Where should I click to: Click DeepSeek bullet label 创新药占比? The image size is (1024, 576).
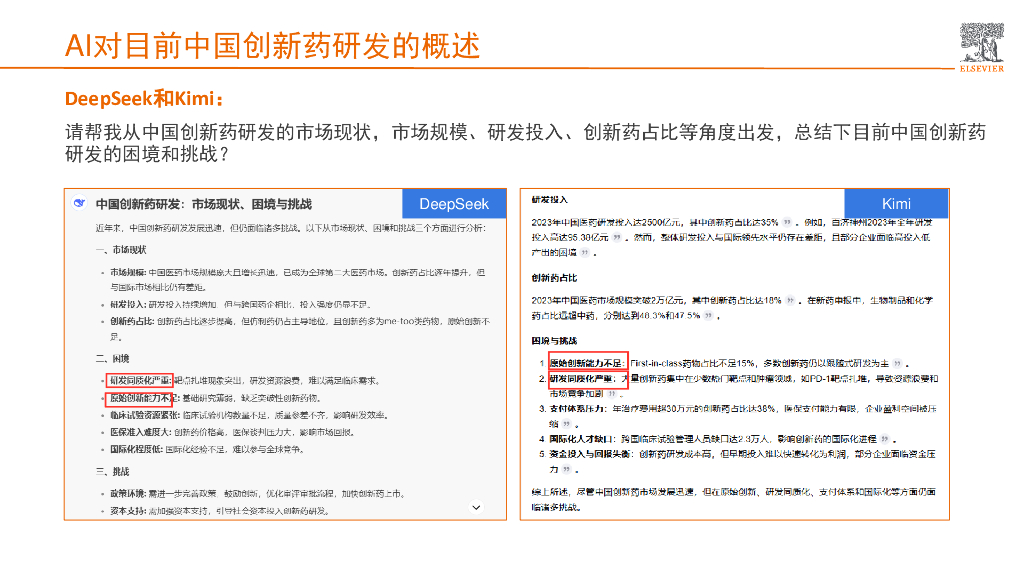[x=132, y=321]
